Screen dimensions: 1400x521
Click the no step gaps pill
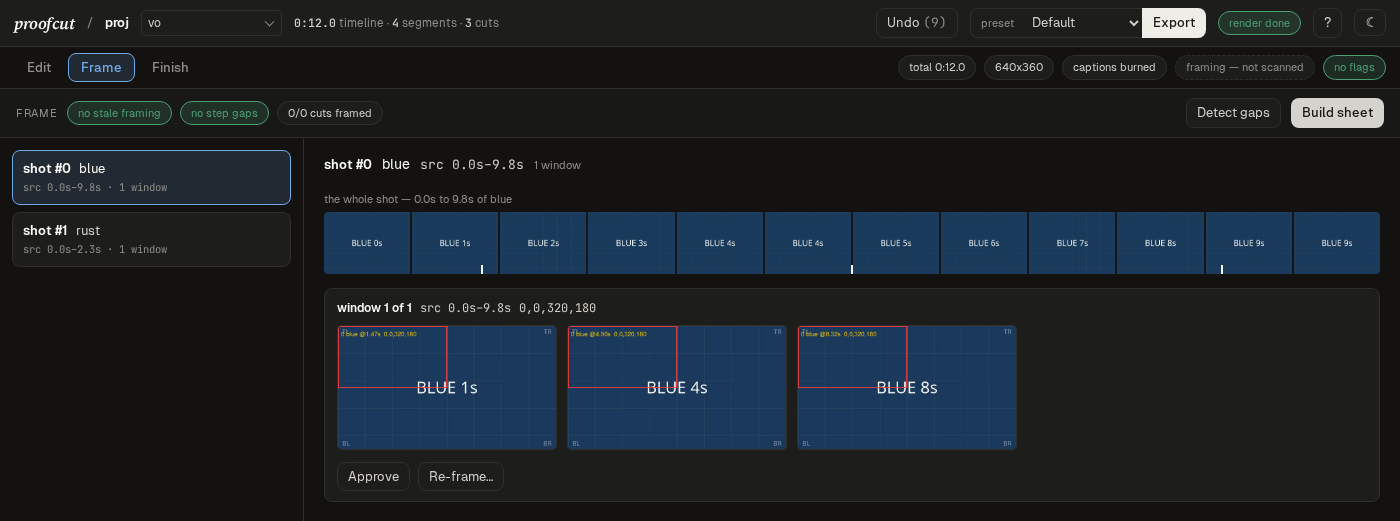[224, 113]
